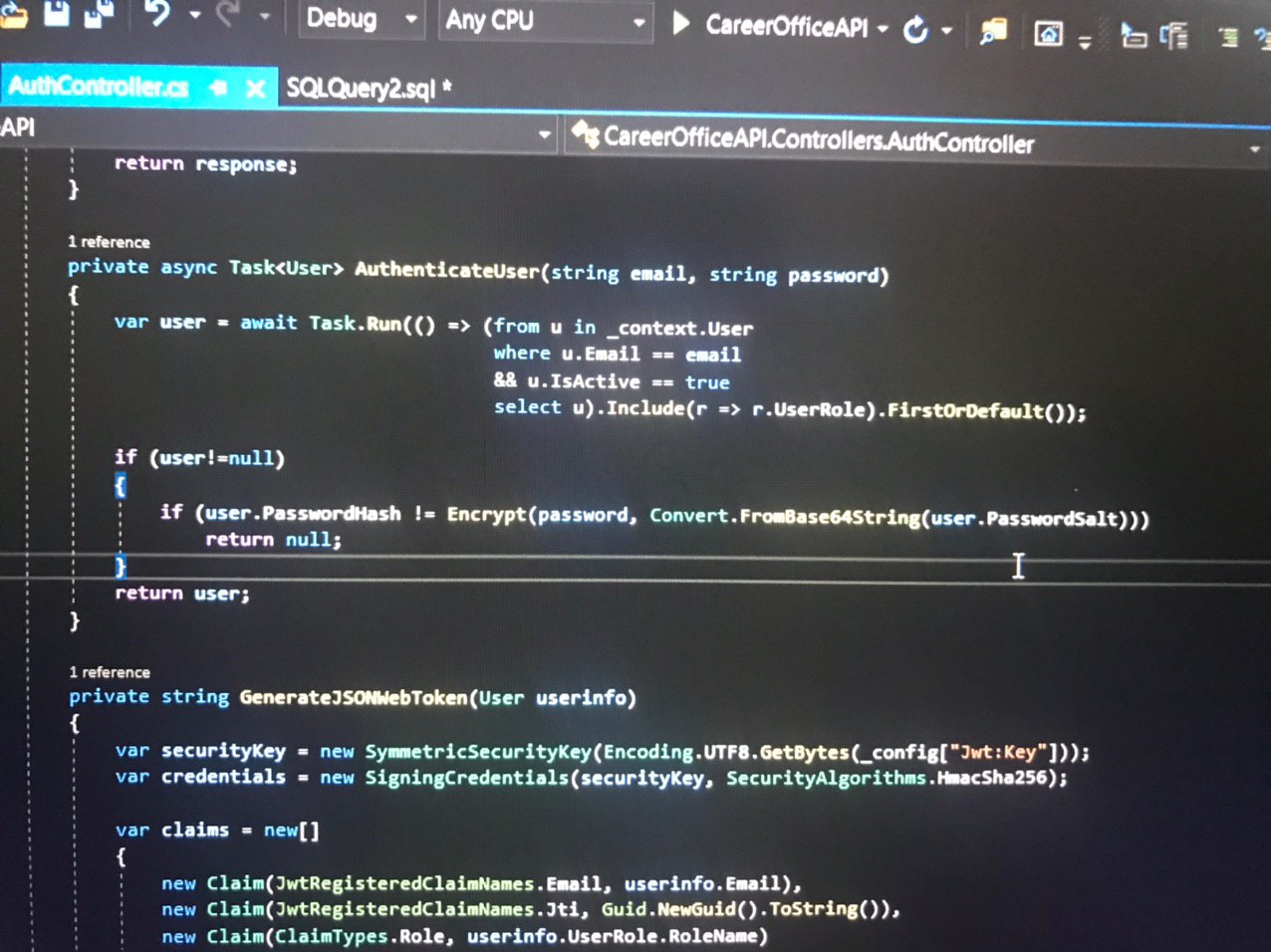This screenshot has height=952, width=1271.
Task: Open '1 reference' link above AuthenticateUser
Action: (x=109, y=242)
